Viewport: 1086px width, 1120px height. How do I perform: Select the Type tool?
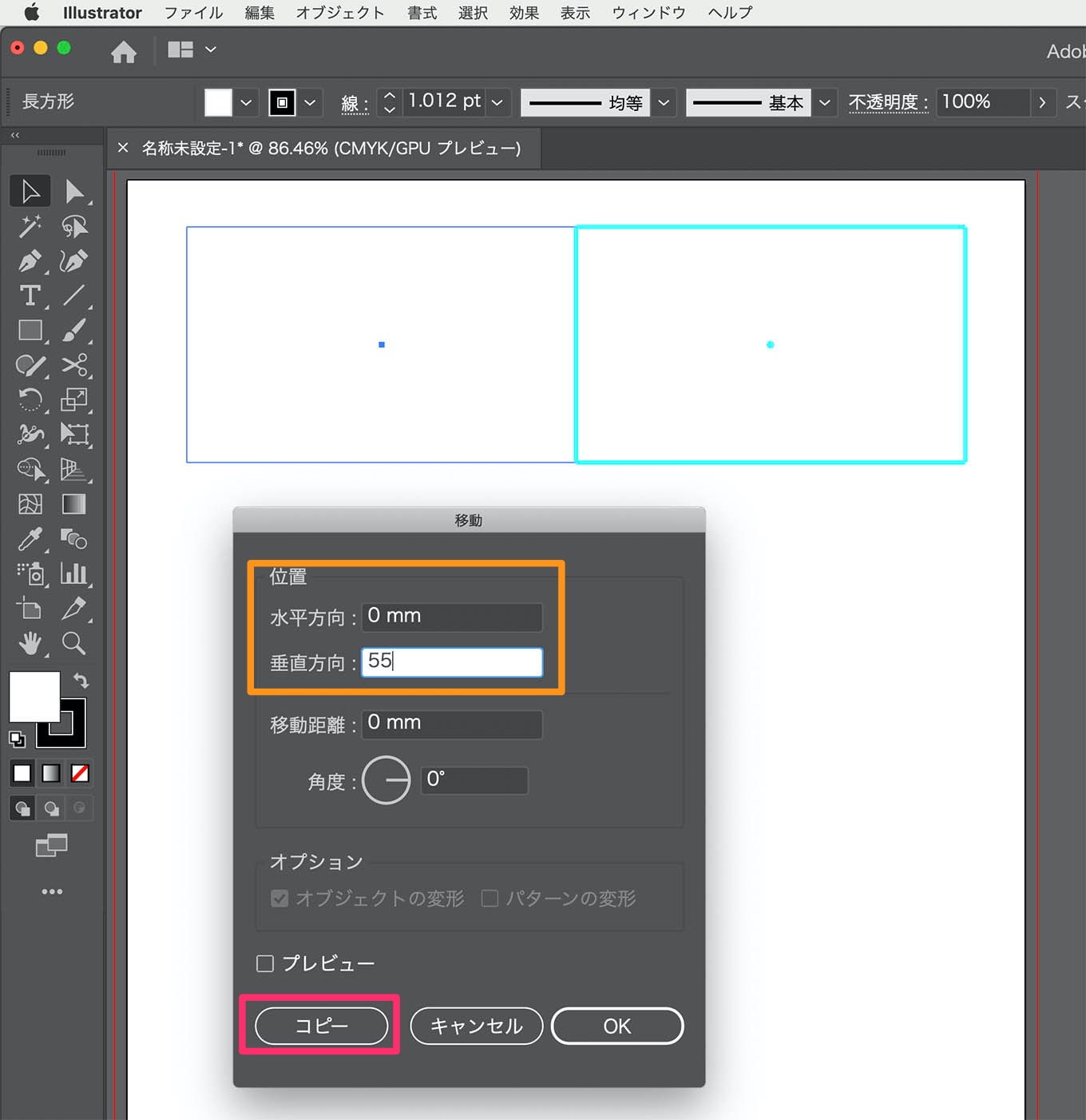click(x=30, y=296)
